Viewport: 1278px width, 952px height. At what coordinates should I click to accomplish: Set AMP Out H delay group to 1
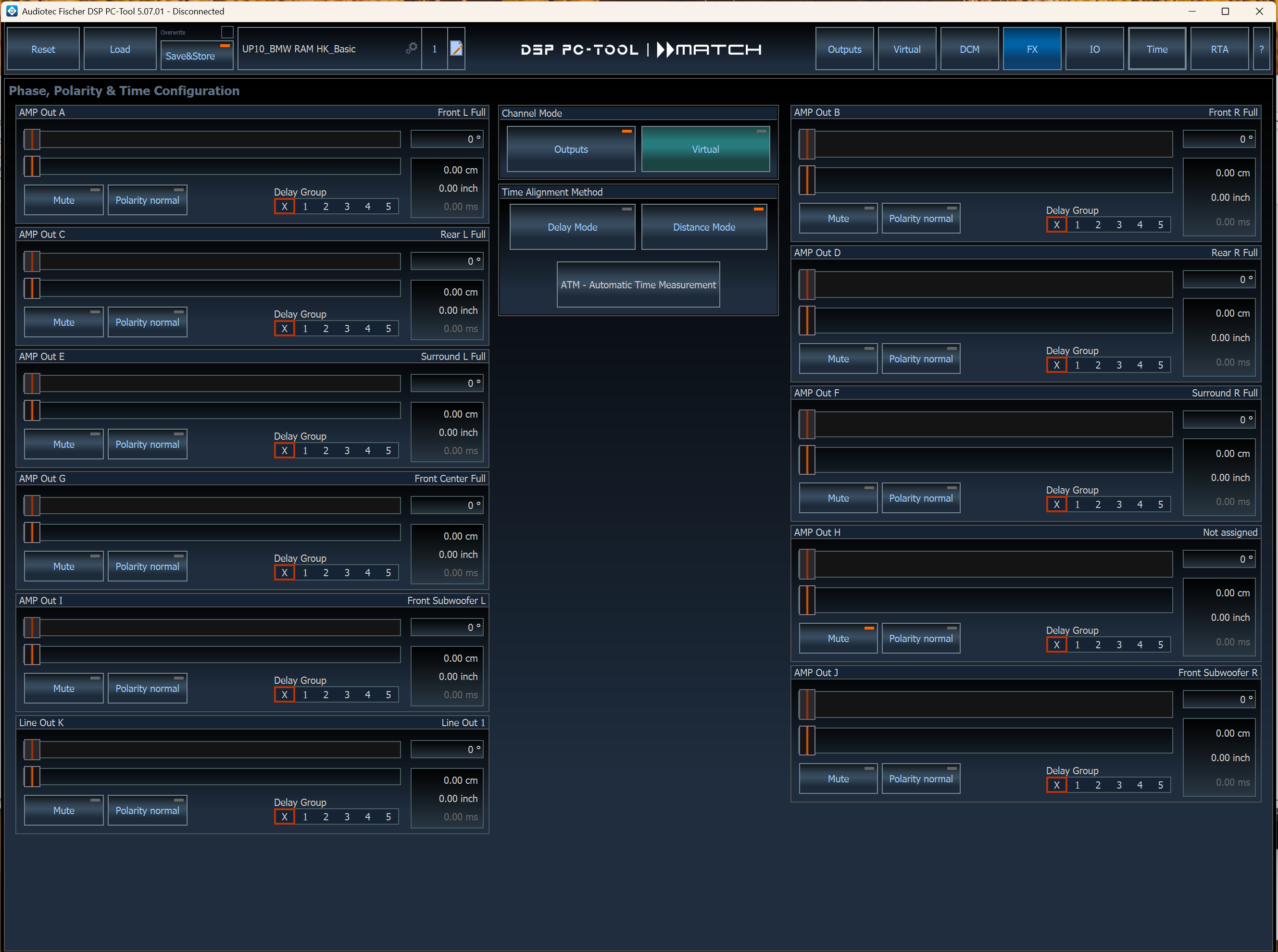pyautogui.click(x=1078, y=645)
